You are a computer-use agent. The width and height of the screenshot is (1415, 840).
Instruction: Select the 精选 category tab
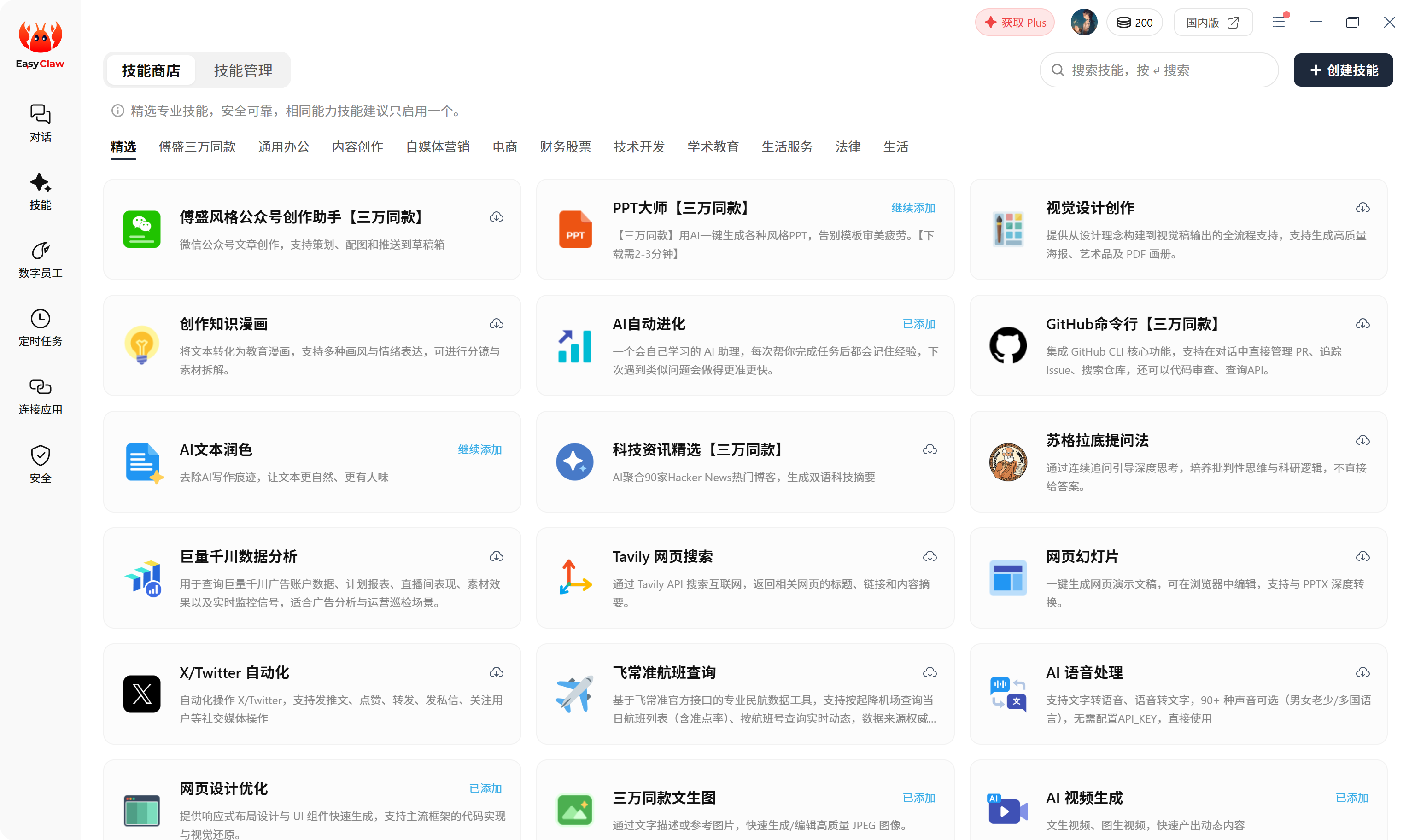(x=123, y=147)
